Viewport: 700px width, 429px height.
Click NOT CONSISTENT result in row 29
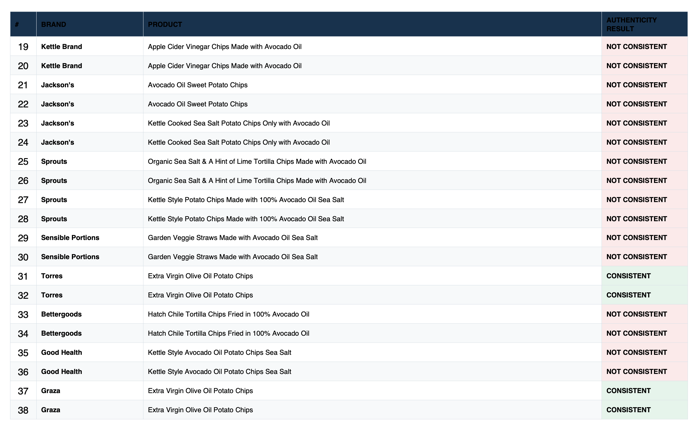[636, 238]
